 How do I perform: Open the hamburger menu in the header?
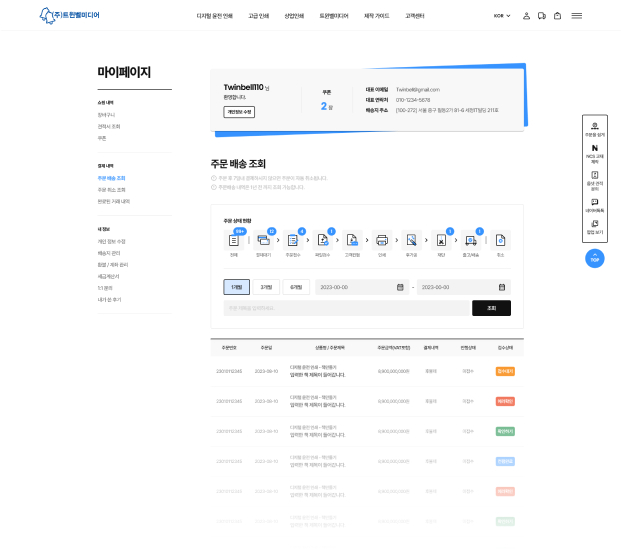[x=577, y=16]
